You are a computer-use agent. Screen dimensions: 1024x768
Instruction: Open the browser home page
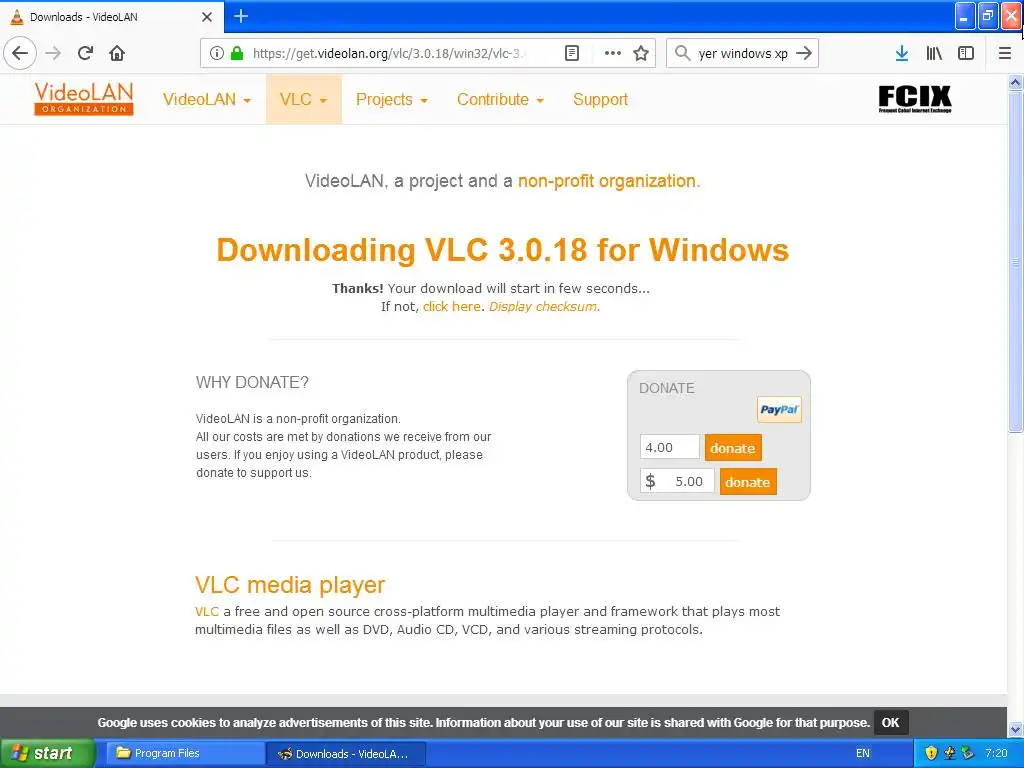pyautogui.click(x=117, y=53)
